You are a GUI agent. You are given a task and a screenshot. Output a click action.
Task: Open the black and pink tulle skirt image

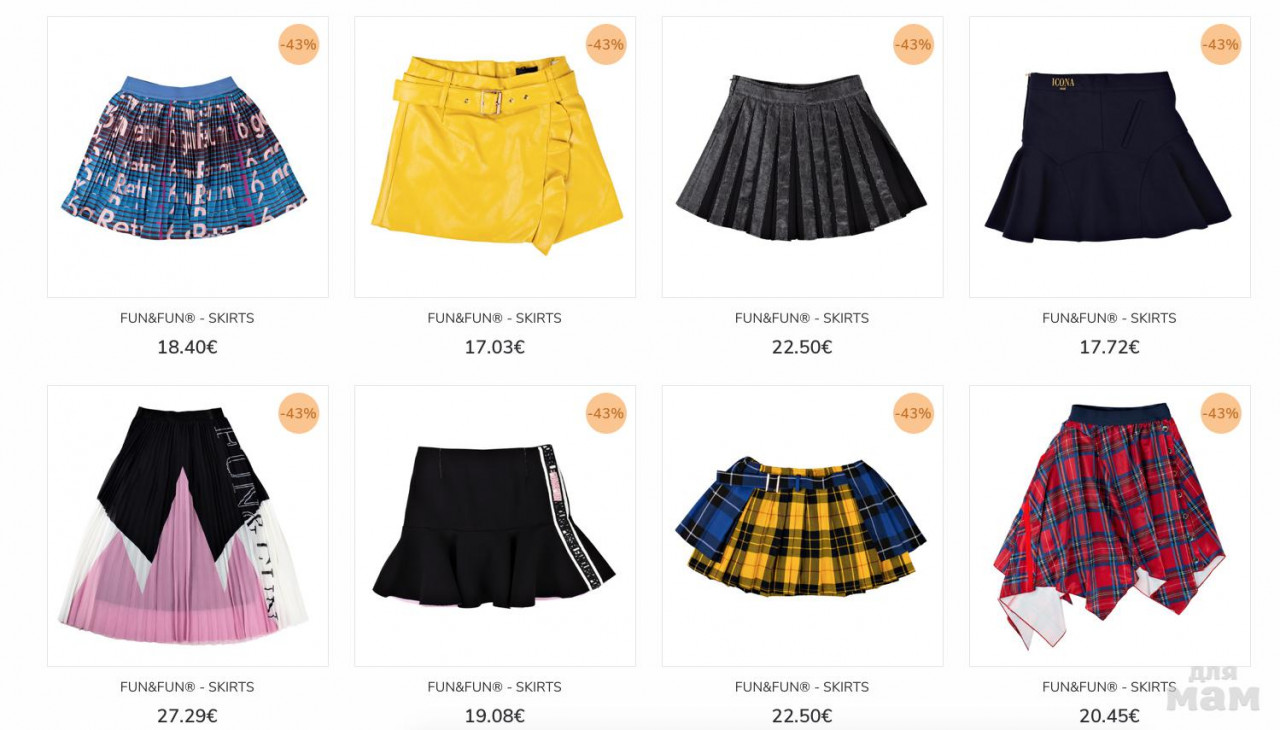(188, 526)
